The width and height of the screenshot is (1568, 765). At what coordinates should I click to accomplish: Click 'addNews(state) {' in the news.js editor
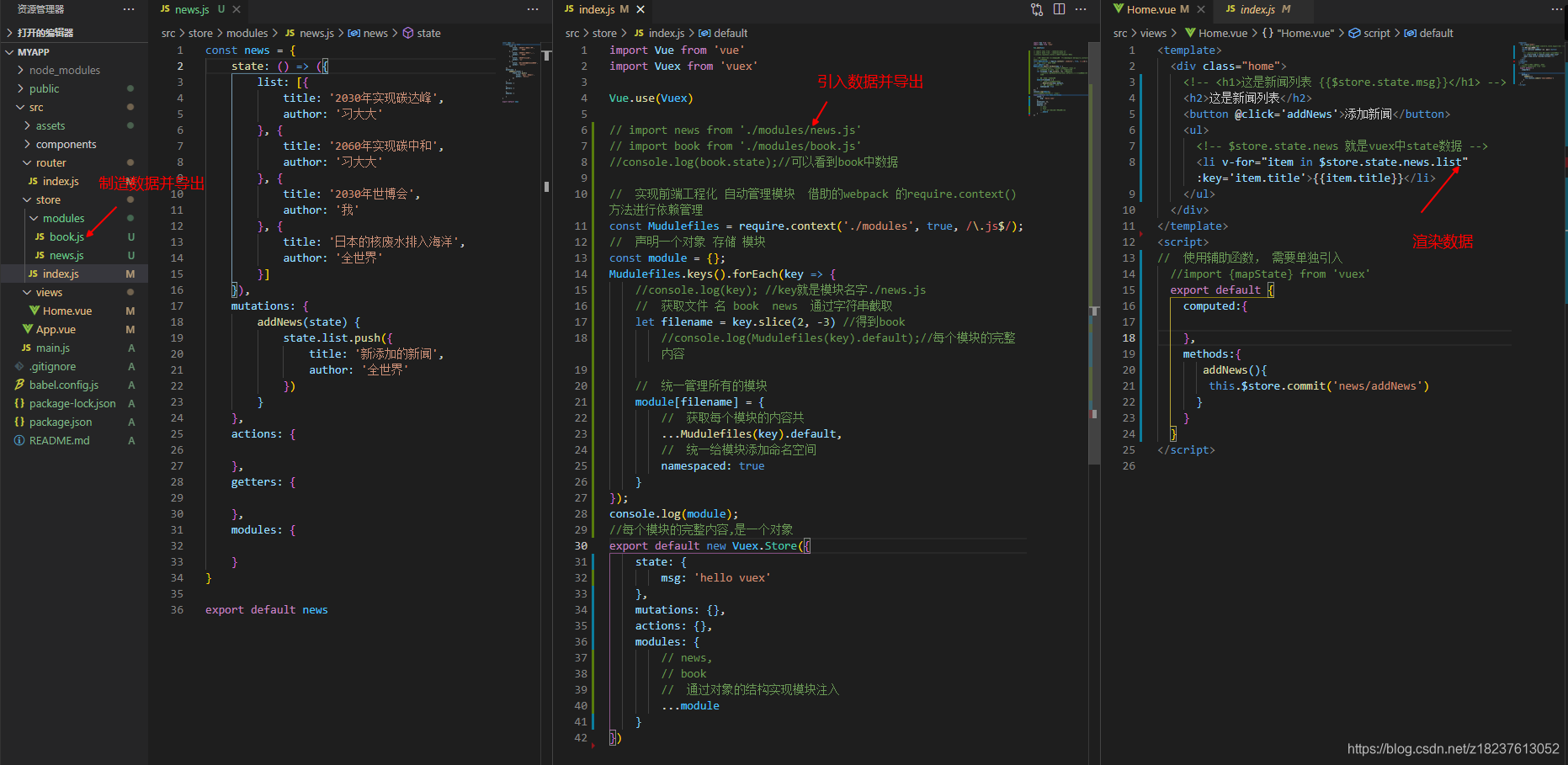(x=308, y=321)
